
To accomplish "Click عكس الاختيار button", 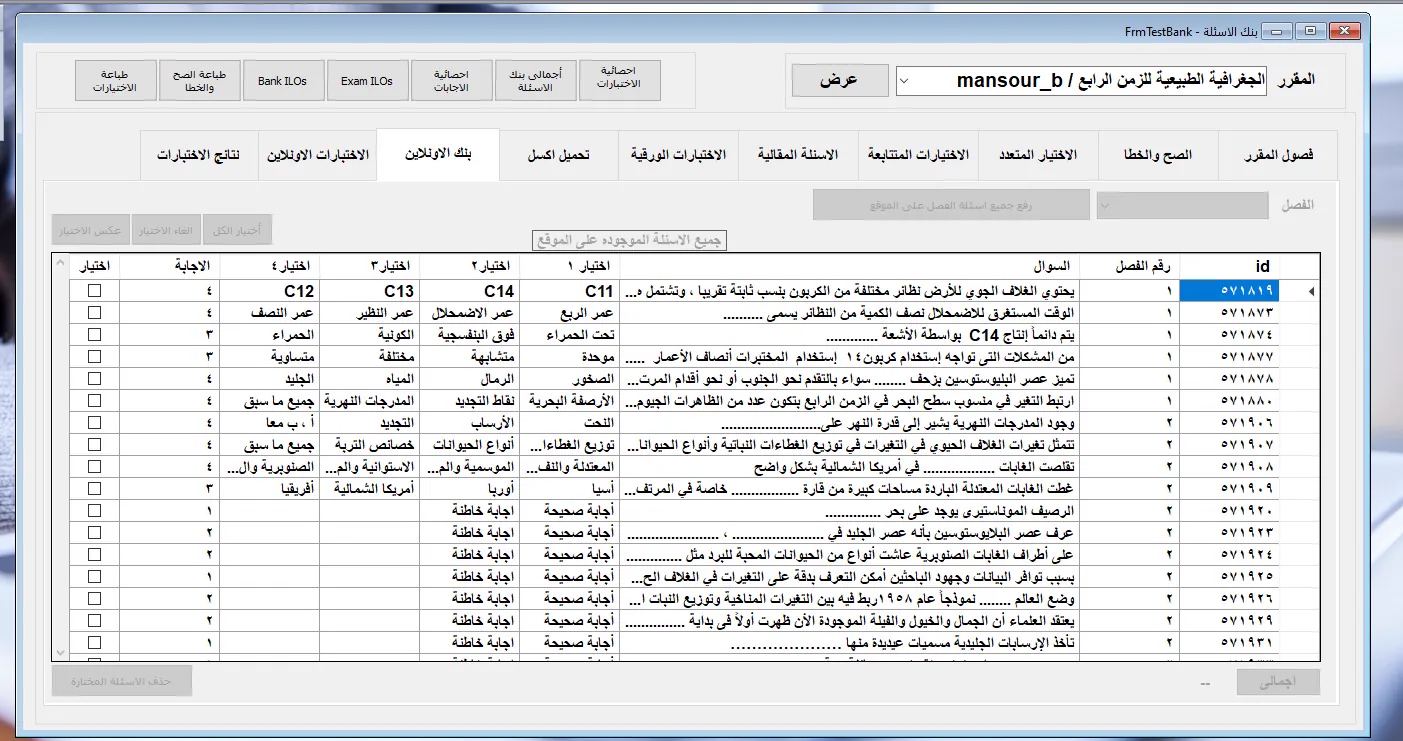I will [x=91, y=230].
